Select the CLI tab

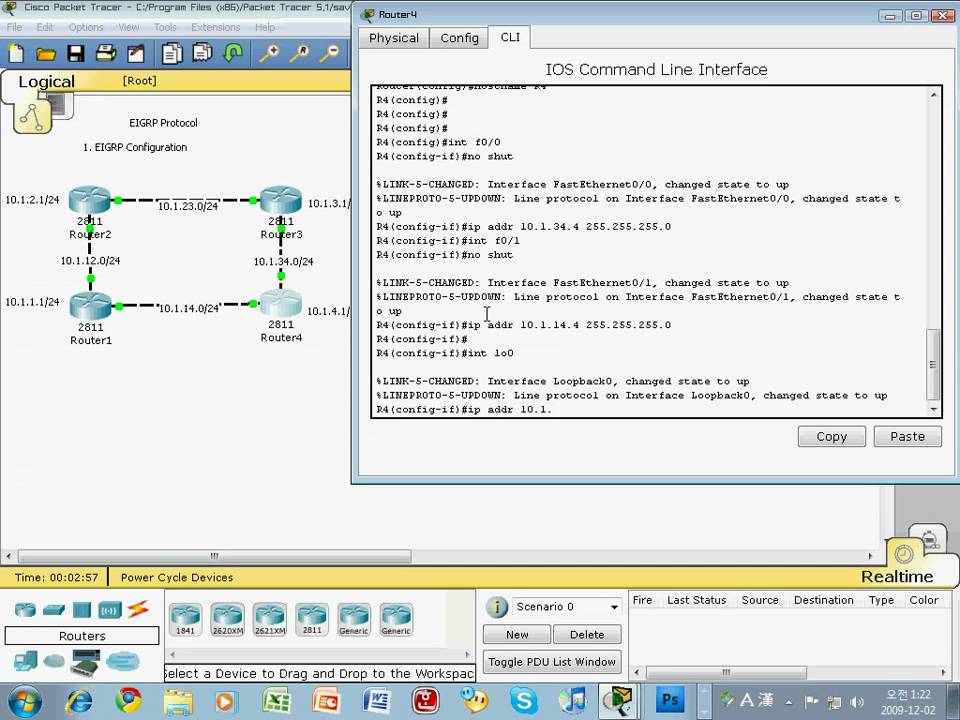tap(510, 37)
